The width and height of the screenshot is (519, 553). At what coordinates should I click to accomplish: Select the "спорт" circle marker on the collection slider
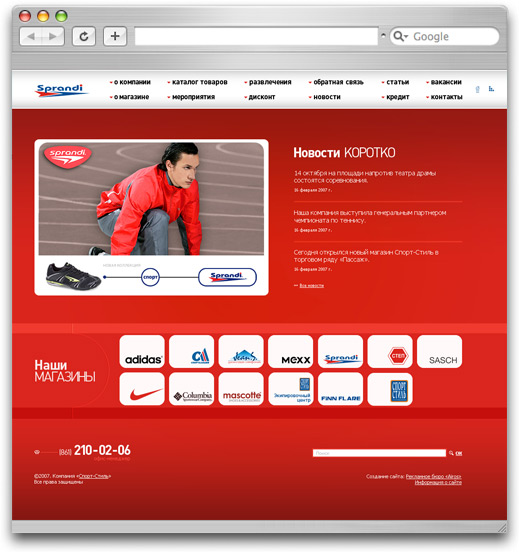click(x=150, y=277)
